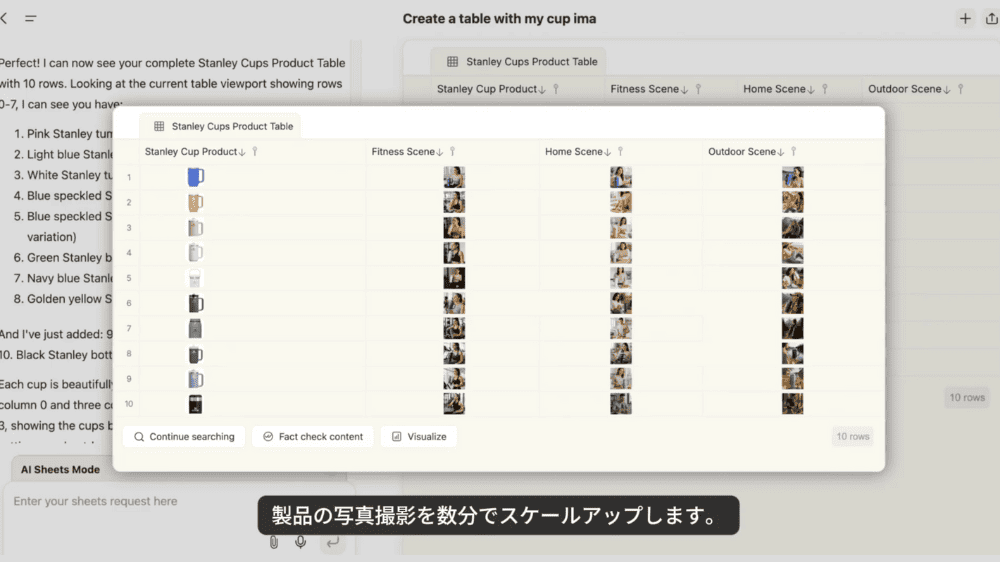The height and width of the screenshot is (562, 1000).
Task: Open row 1 blue cup product image
Action: tap(195, 177)
